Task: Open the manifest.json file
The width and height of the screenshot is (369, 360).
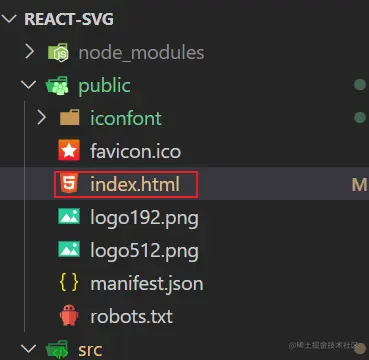Action: [x=147, y=284]
